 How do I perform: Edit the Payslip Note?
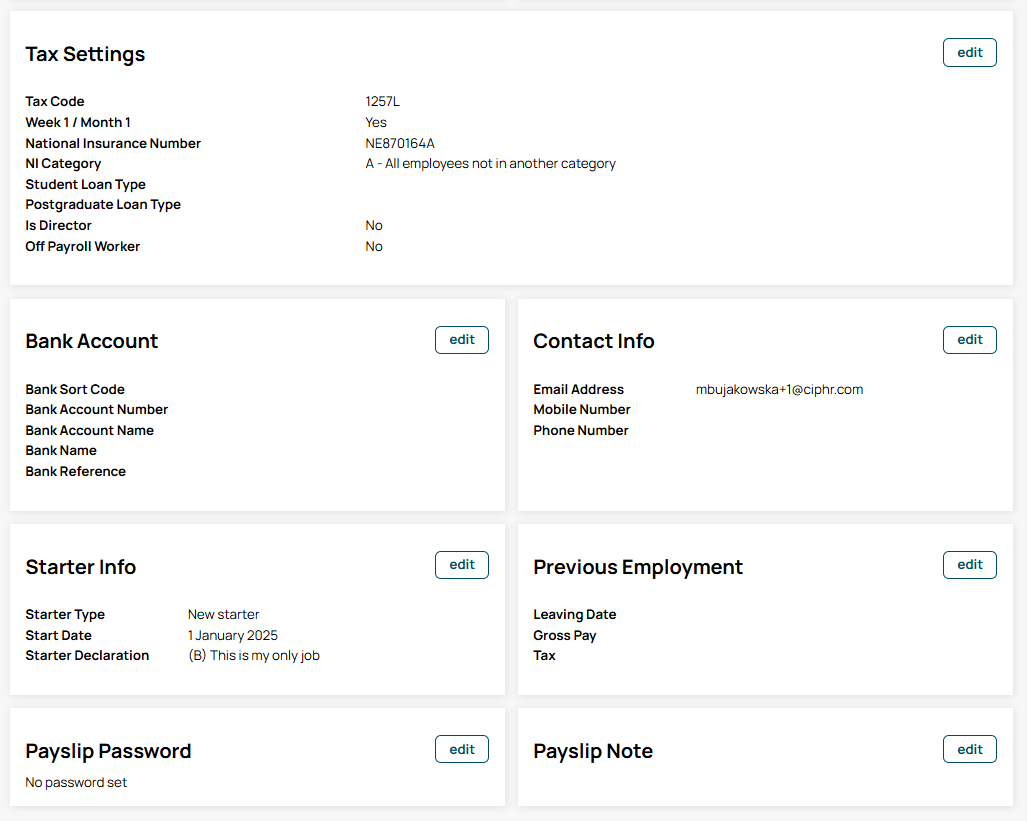(x=969, y=750)
